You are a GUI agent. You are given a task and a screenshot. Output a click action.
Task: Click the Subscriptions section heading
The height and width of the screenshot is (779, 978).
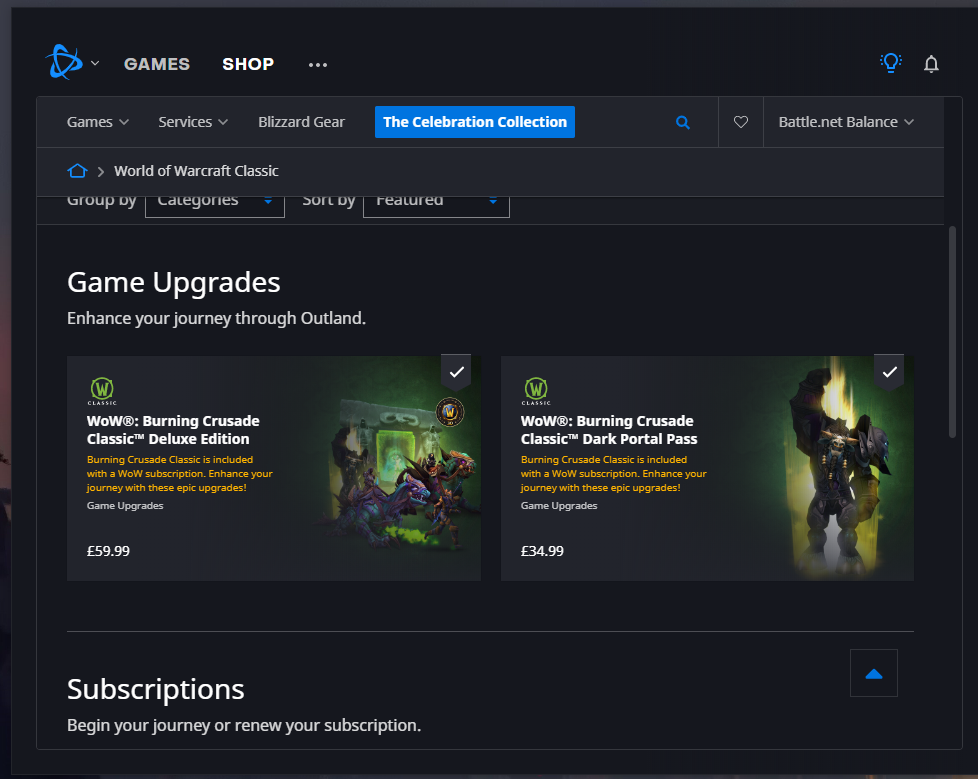click(x=155, y=690)
